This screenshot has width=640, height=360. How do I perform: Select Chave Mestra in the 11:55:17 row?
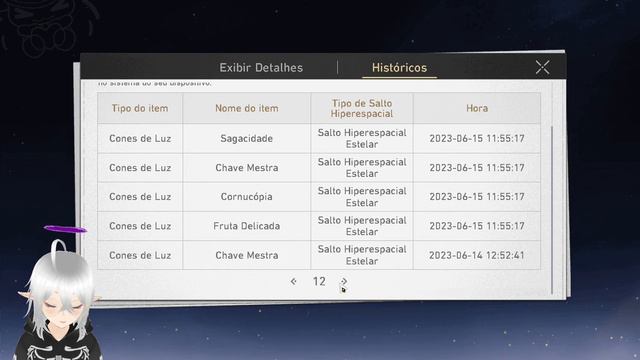tap(247, 168)
